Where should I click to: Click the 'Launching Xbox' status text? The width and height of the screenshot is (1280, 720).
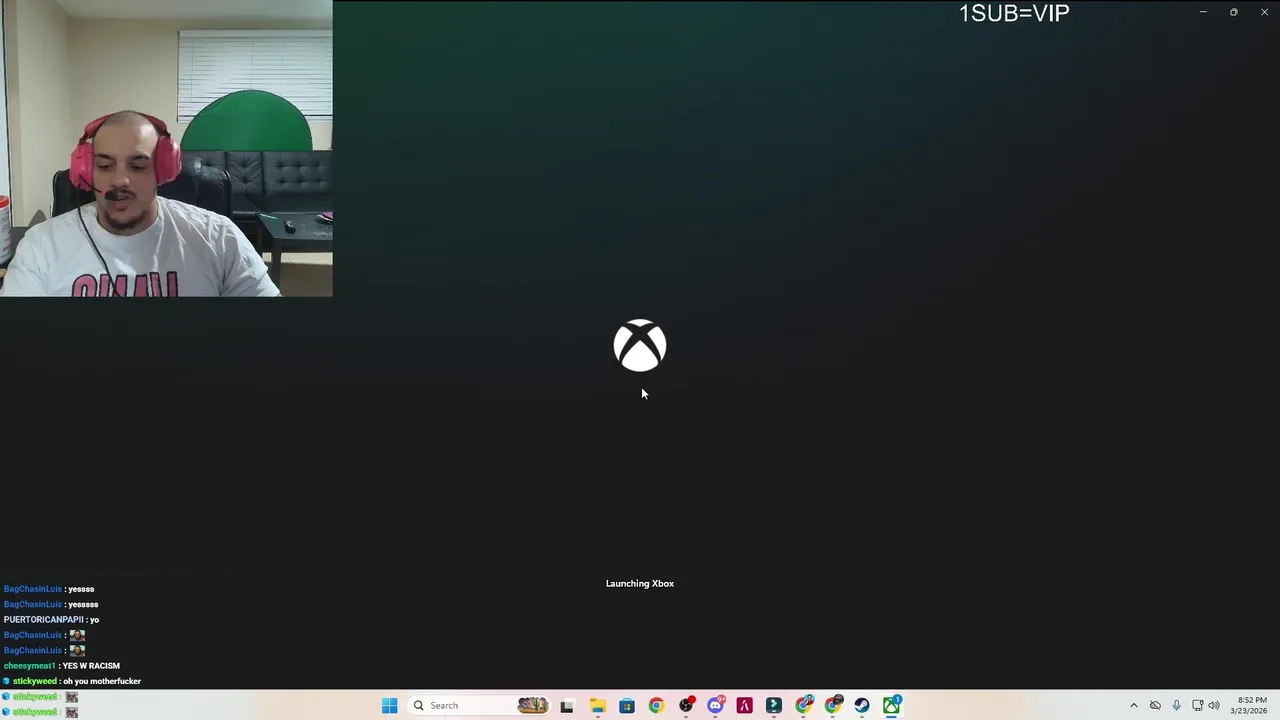[x=640, y=583]
